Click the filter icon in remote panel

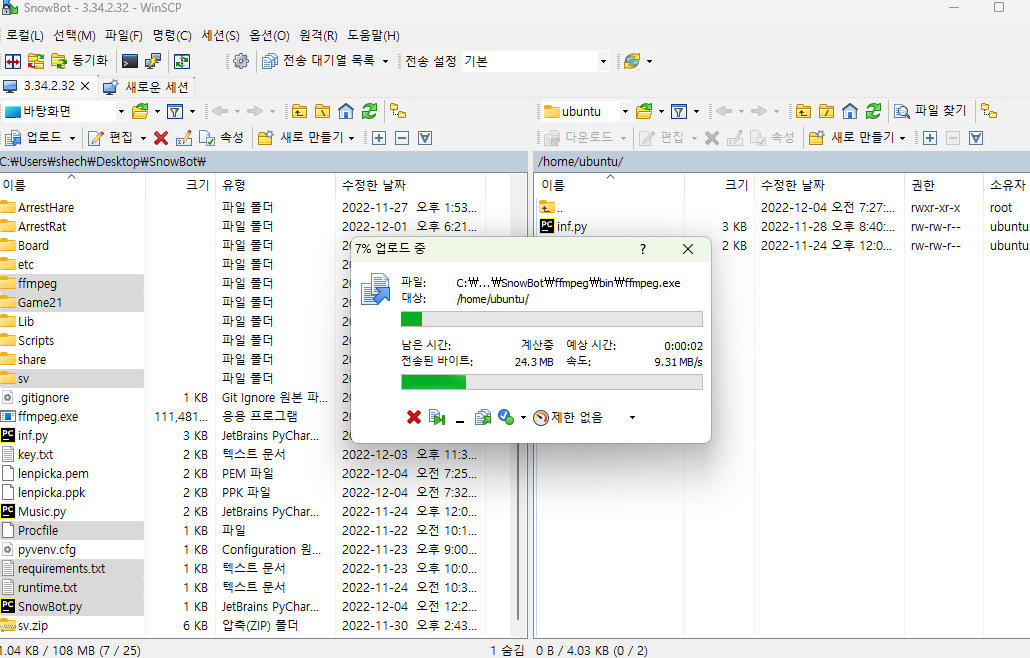coord(679,112)
